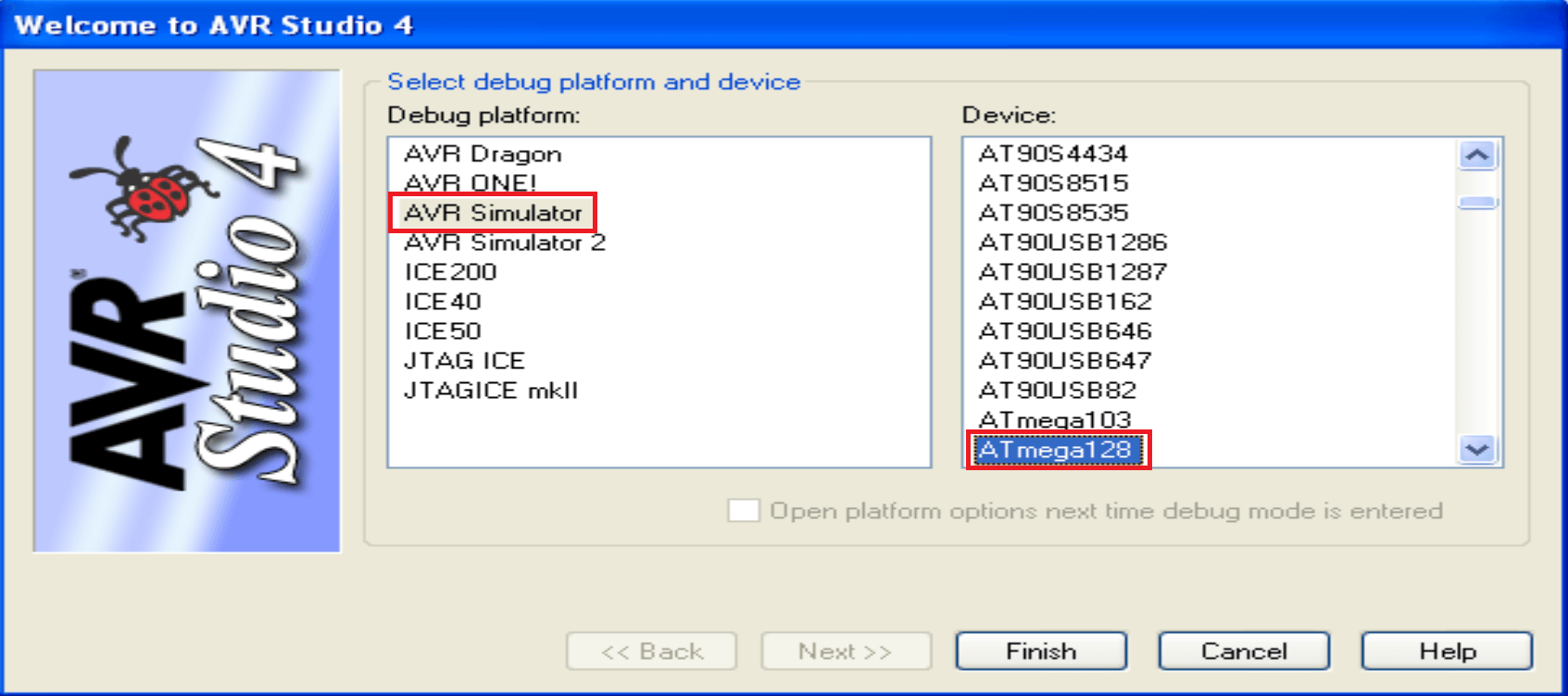Choose AVR Simulator in platform list
Image resolution: width=1568 pixels, height=696 pixels.
pos(493,213)
